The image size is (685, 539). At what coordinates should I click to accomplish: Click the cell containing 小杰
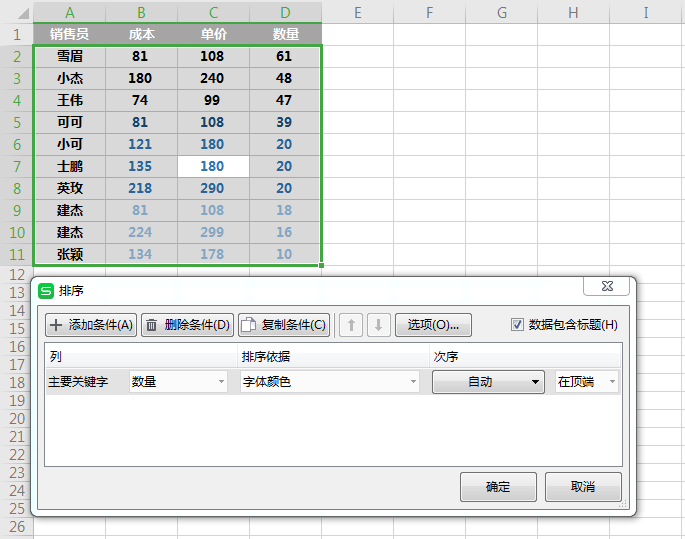pyautogui.click(x=69, y=78)
